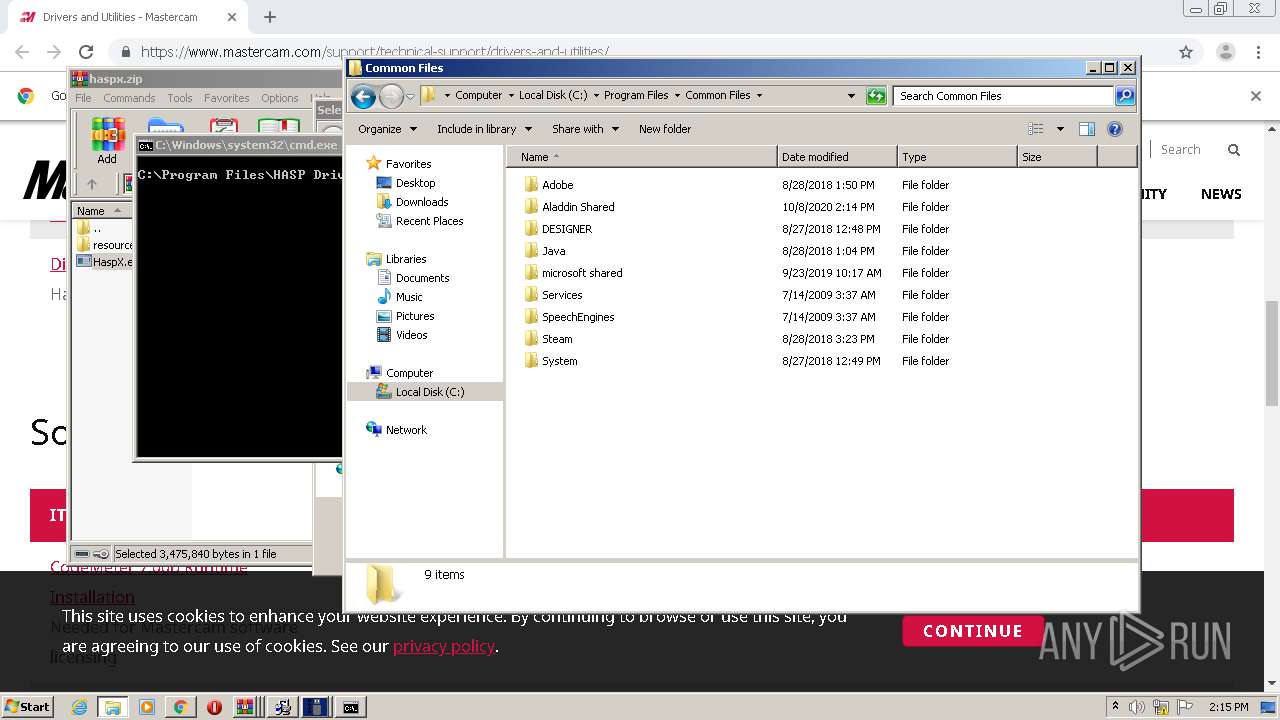
Task: Select Favorites in the navigation pane
Action: 408,164
